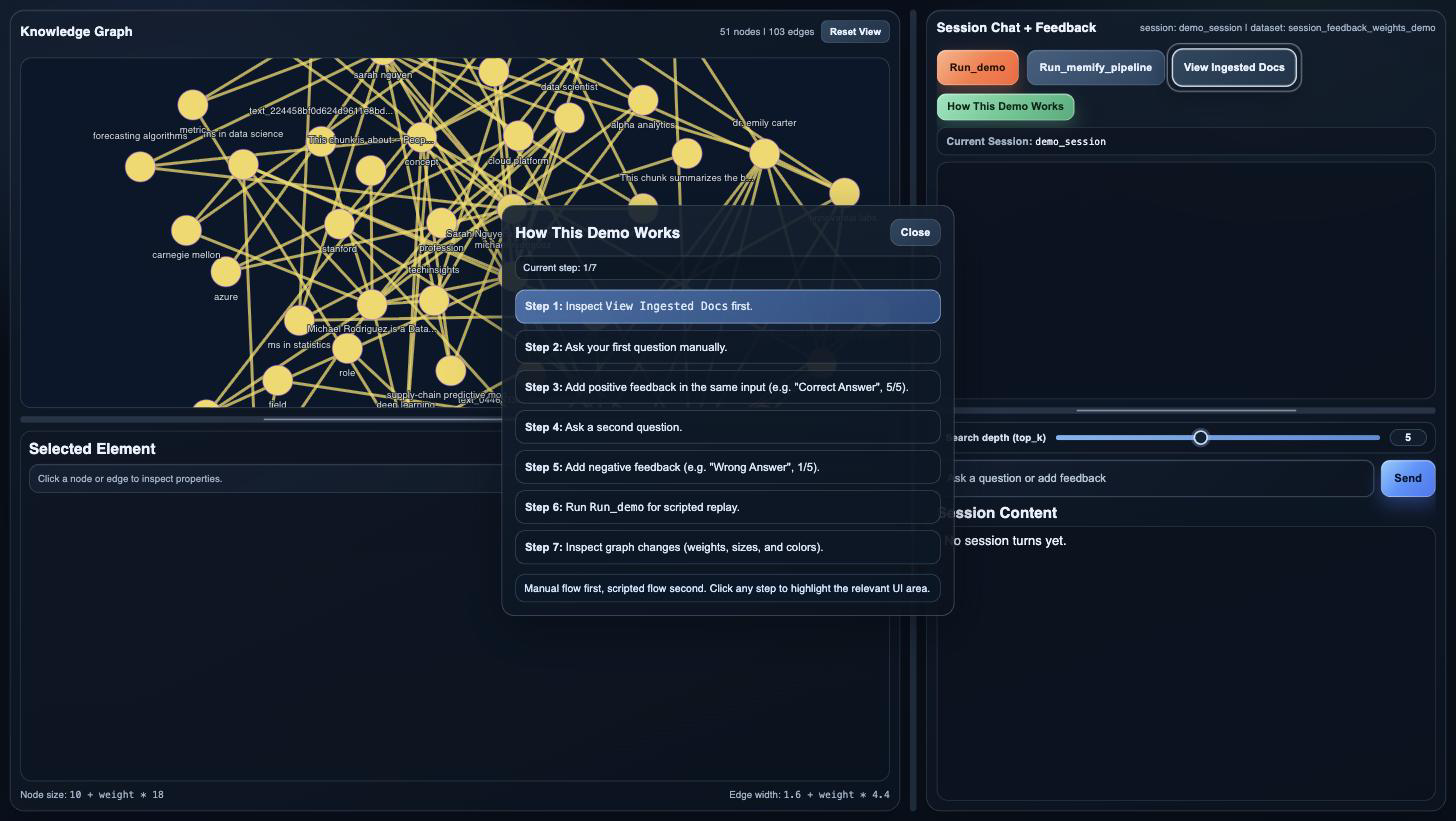Click the session and dataset info text
Image resolution: width=1456 pixels, height=821 pixels.
coord(1287,28)
